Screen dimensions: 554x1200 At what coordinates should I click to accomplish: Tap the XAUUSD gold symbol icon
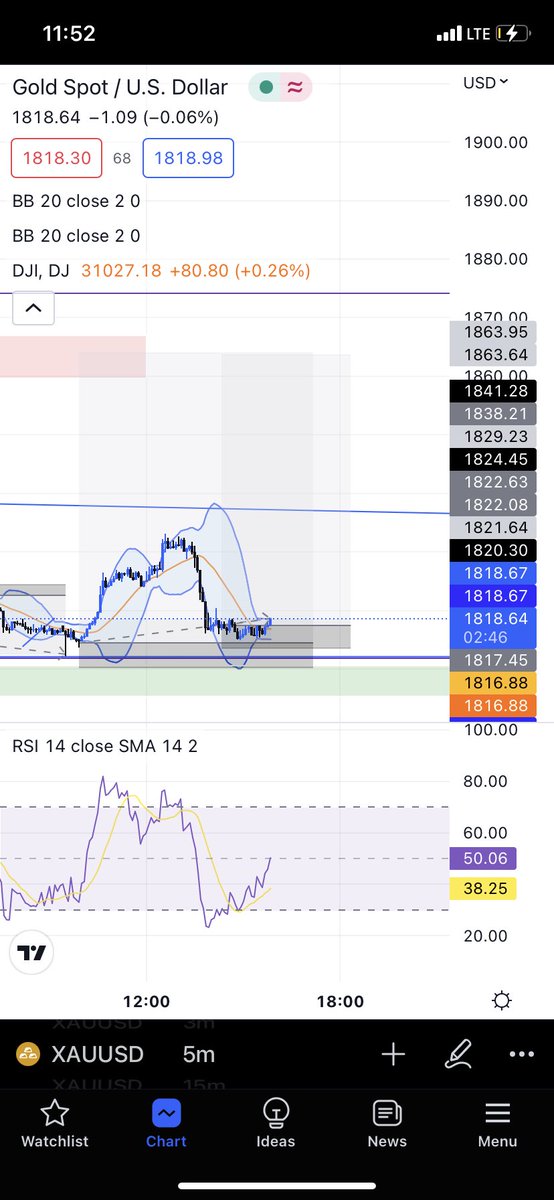[x=27, y=1054]
